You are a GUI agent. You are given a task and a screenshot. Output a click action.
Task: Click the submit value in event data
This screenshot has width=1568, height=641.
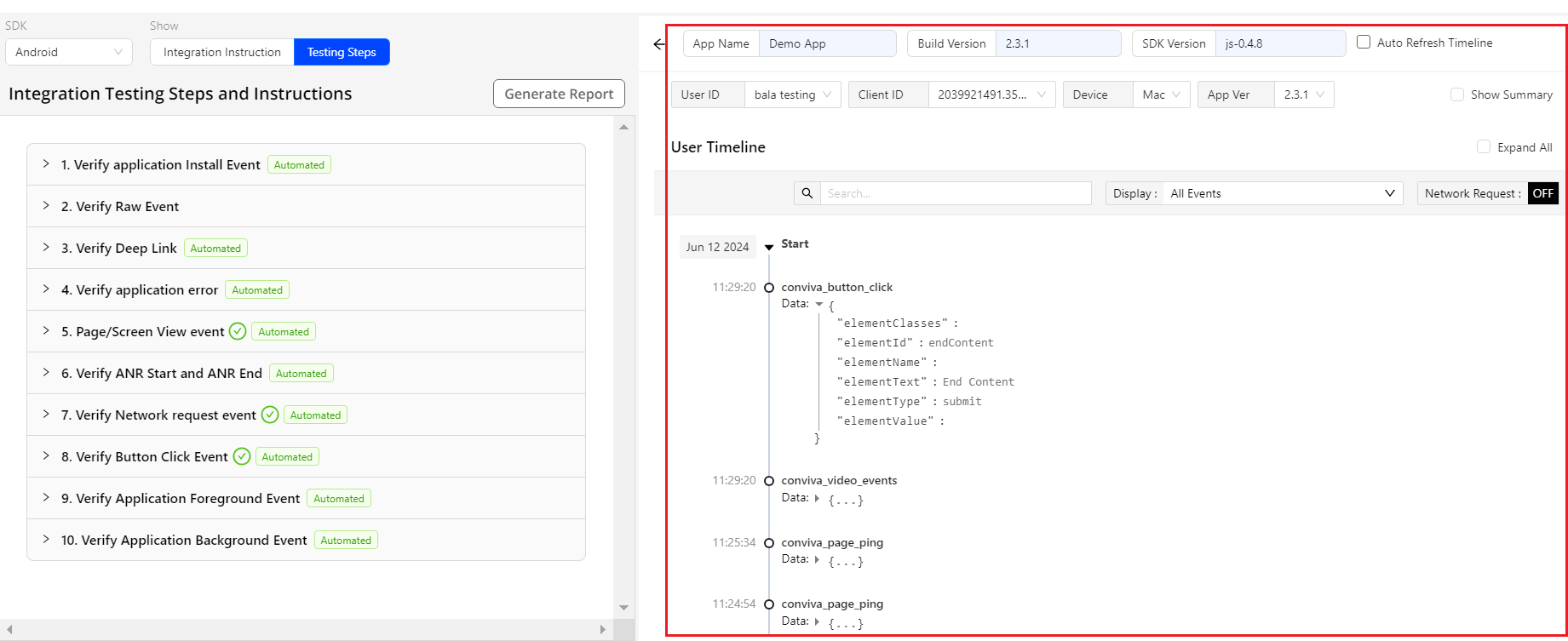point(962,401)
